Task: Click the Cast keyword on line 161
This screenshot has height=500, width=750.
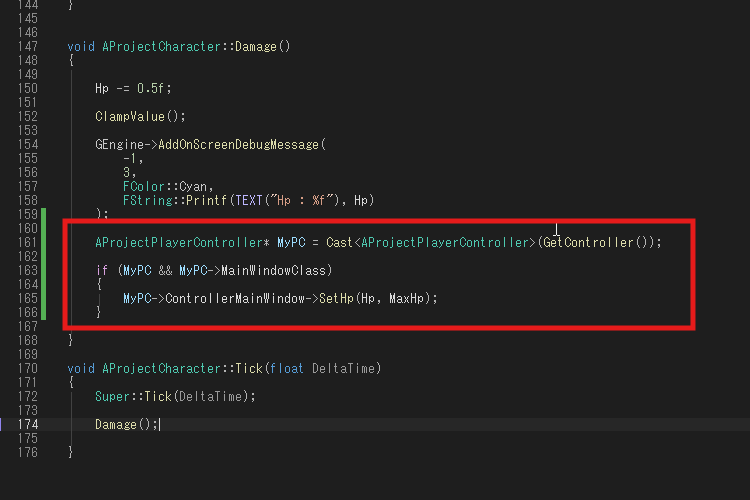Action: coord(339,243)
